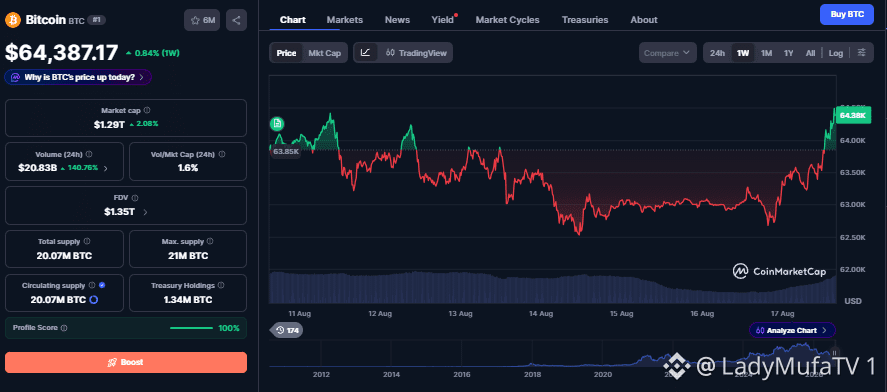
Task: Click the $1.29T market cap value
Action: [109, 124]
